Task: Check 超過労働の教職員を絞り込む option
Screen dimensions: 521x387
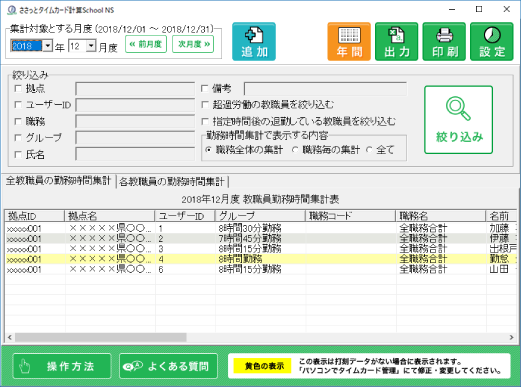Action: [x=205, y=105]
